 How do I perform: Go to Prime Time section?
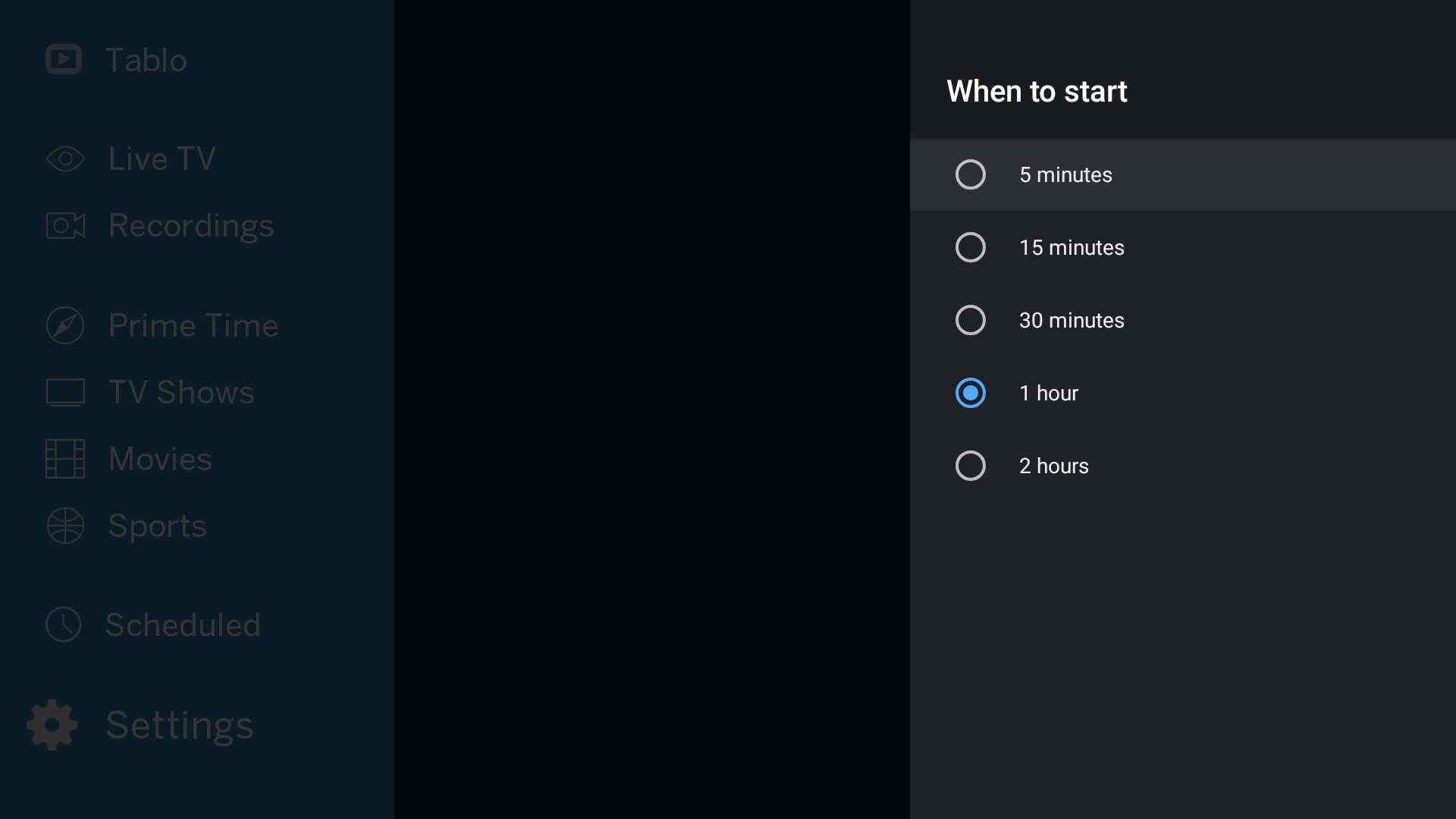point(193,325)
